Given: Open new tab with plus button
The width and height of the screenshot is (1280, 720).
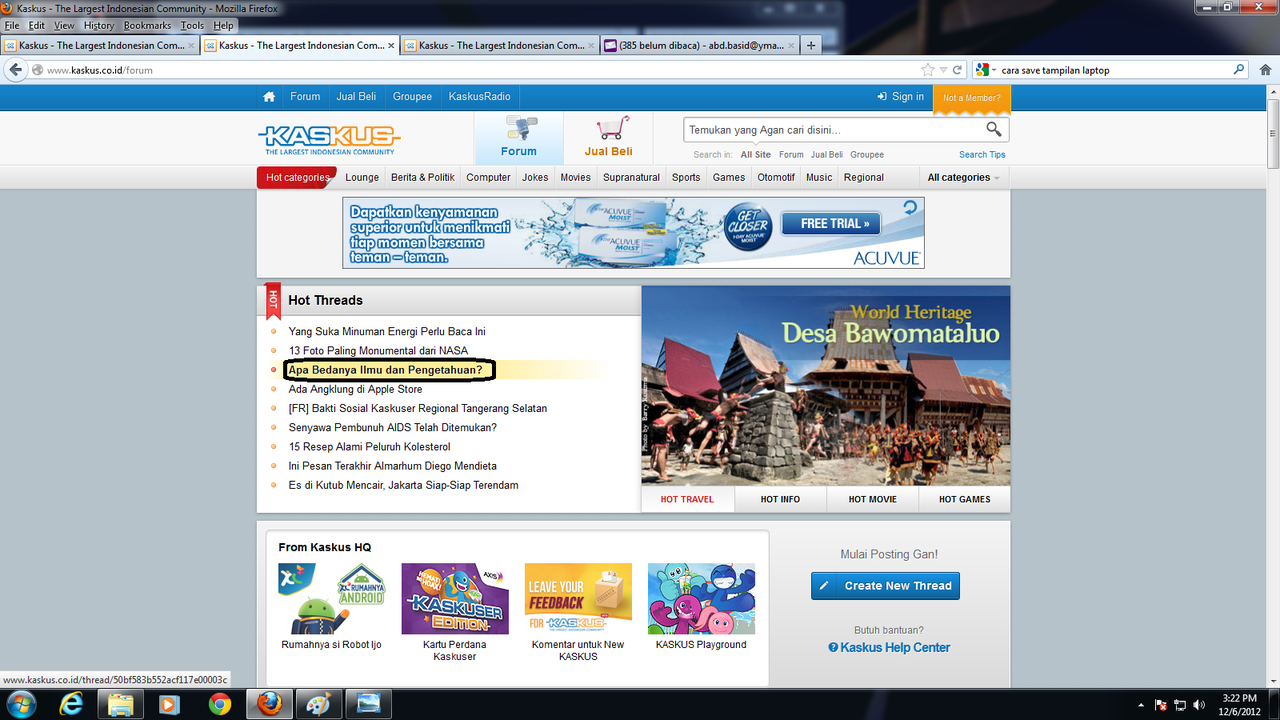Looking at the screenshot, I should coord(811,45).
